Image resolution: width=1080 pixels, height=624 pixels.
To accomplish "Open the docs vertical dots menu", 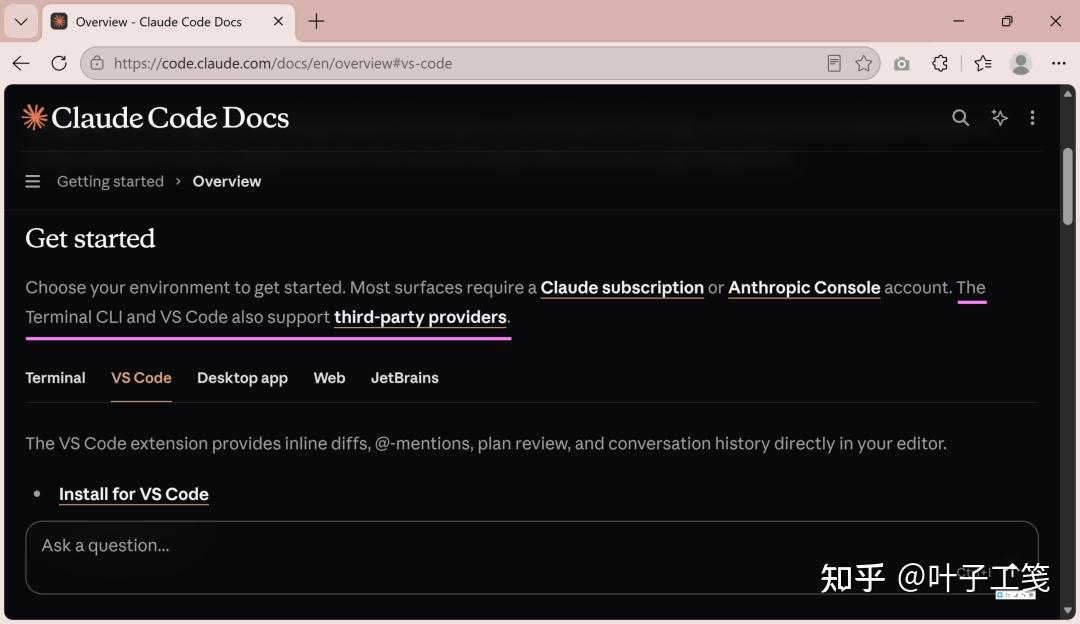I will [x=1032, y=118].
